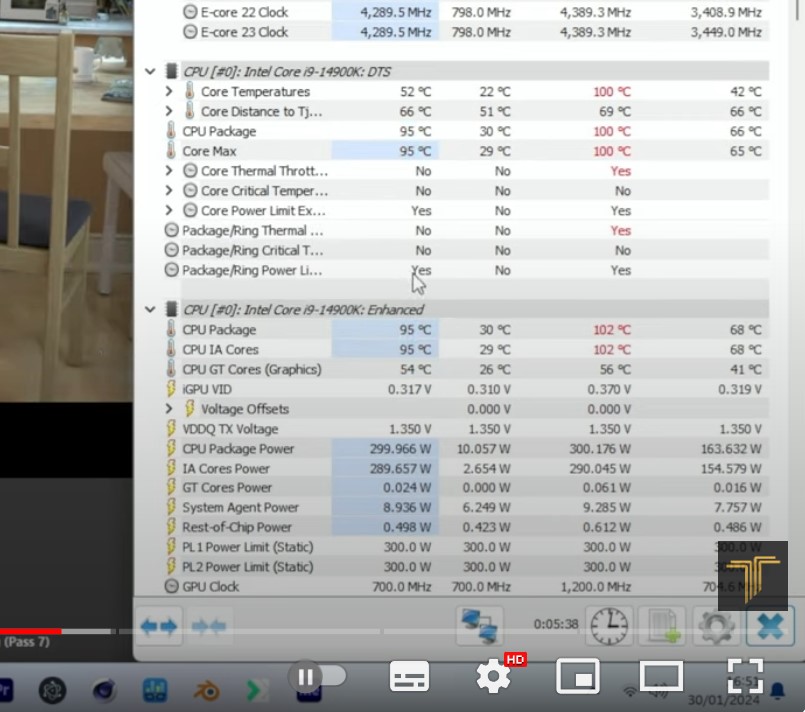
Task: Open video player settings gear with HD badge
Action: pyautogui.click(x=493, y=677)
